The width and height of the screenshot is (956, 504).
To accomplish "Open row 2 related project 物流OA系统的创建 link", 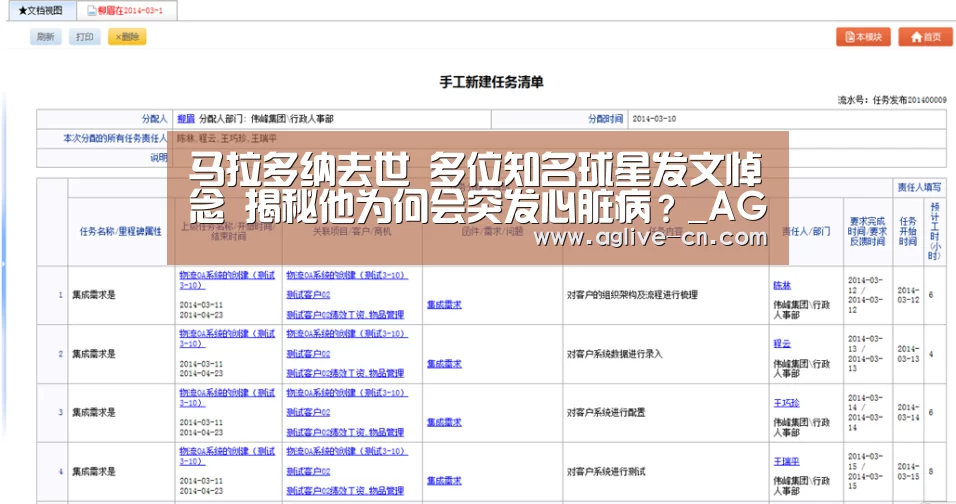I will coord(347,333).
